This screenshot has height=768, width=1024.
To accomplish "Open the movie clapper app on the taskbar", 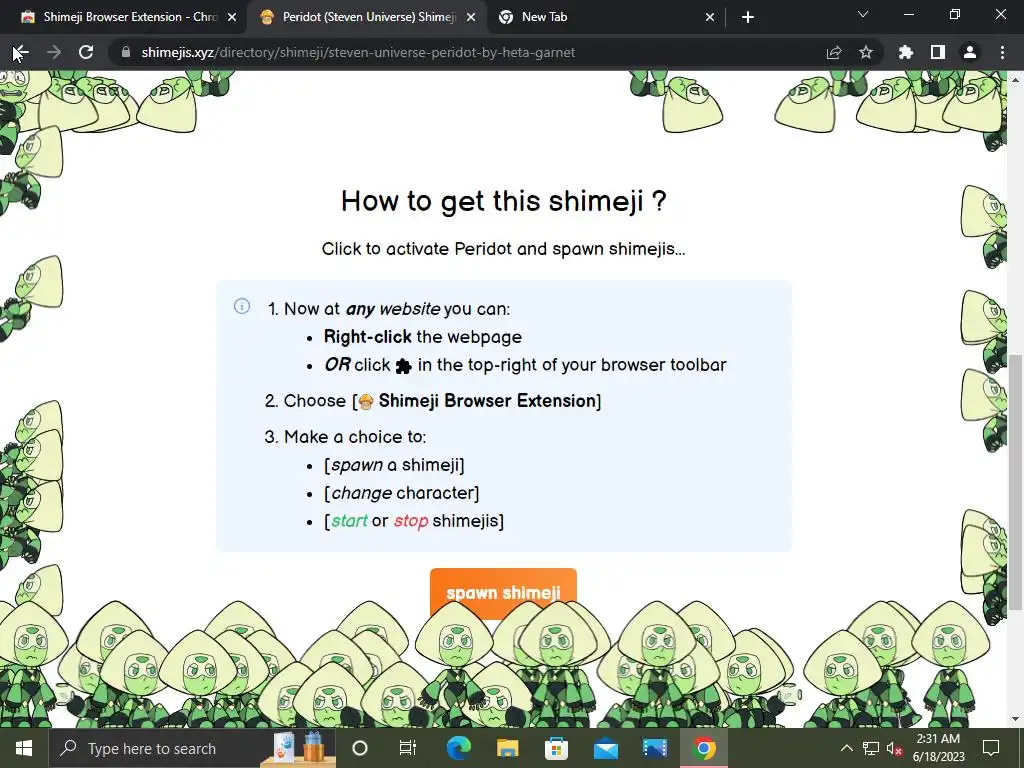I will point(654,748).
